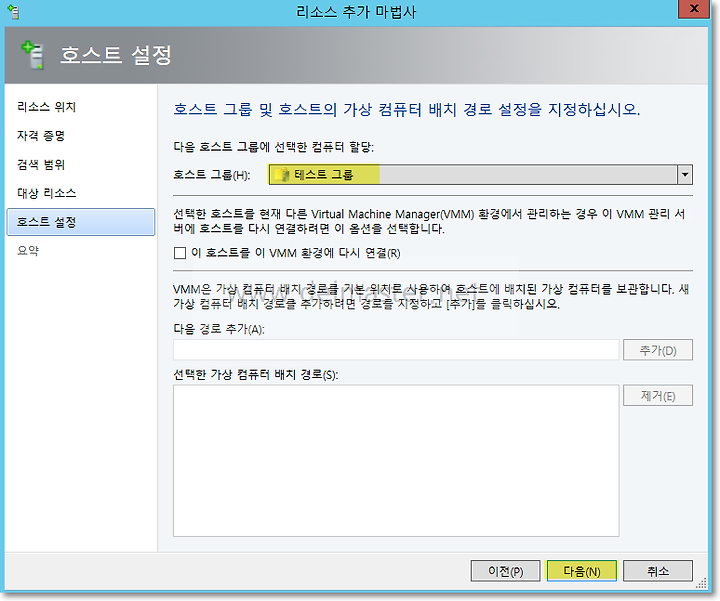720x601 pixels.
Task: Select the 호스트 설정 step
Action: (x=81, y=222)
